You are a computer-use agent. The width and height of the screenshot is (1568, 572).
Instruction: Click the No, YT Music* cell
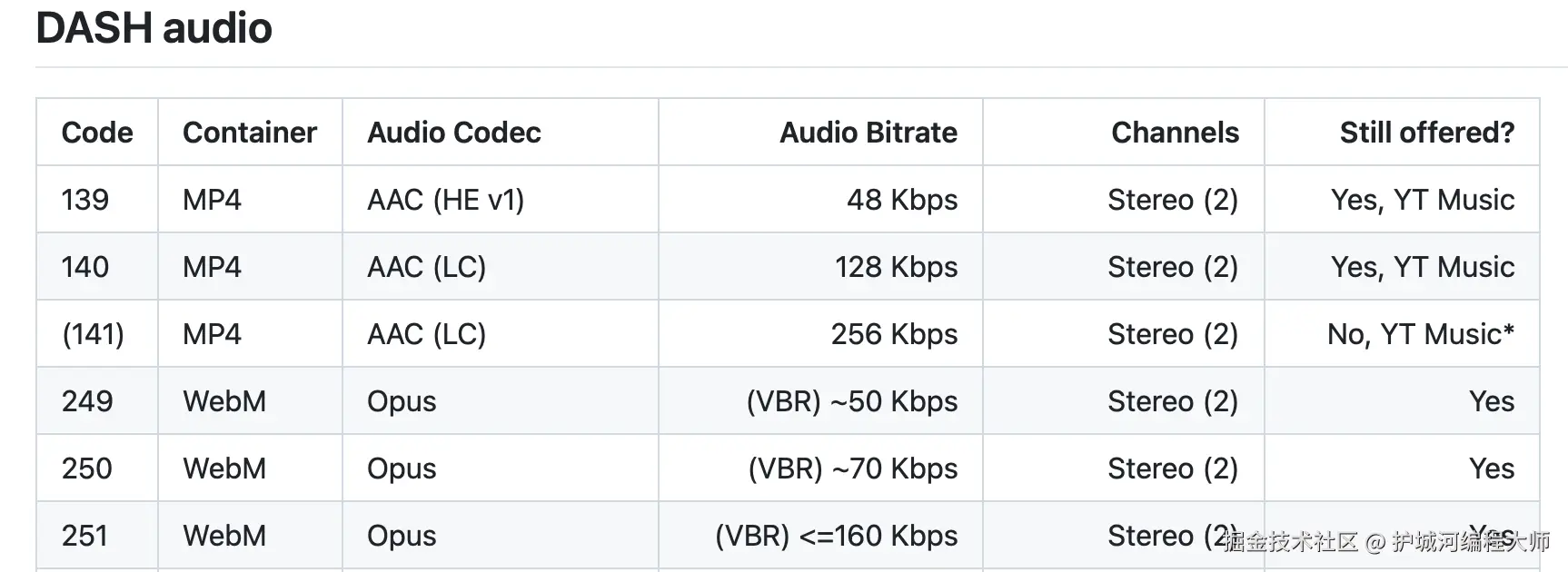click(1420, 334)
